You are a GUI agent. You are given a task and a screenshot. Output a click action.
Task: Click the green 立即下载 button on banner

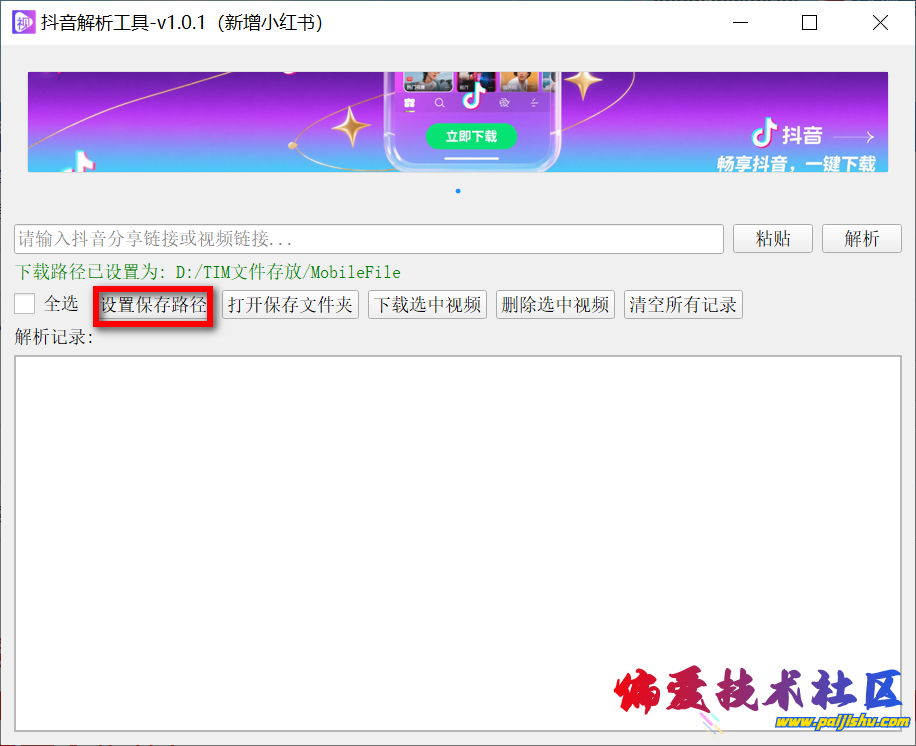click(471, 136)
